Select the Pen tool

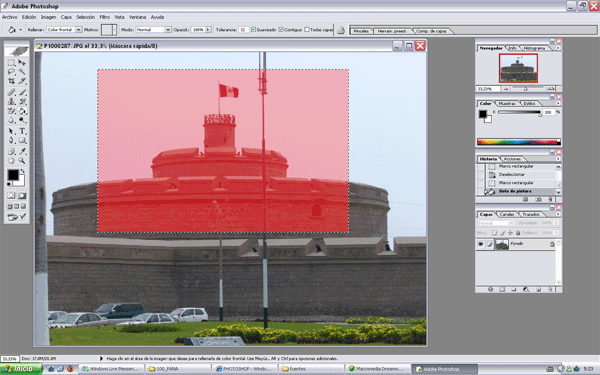pyautogui.click(x=11, y=140)
